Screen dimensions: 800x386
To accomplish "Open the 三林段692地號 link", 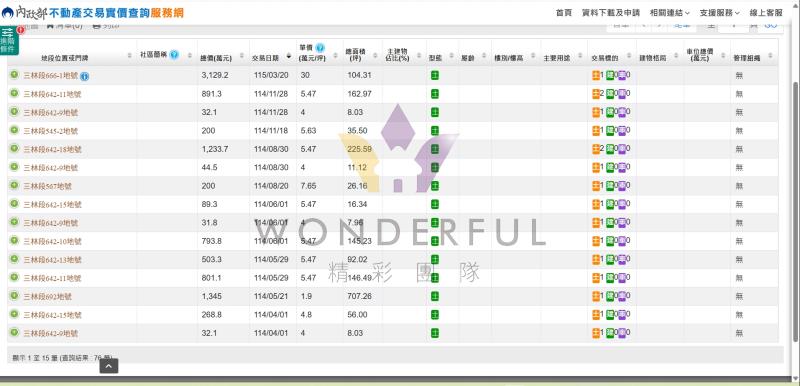I will (47, 297).
